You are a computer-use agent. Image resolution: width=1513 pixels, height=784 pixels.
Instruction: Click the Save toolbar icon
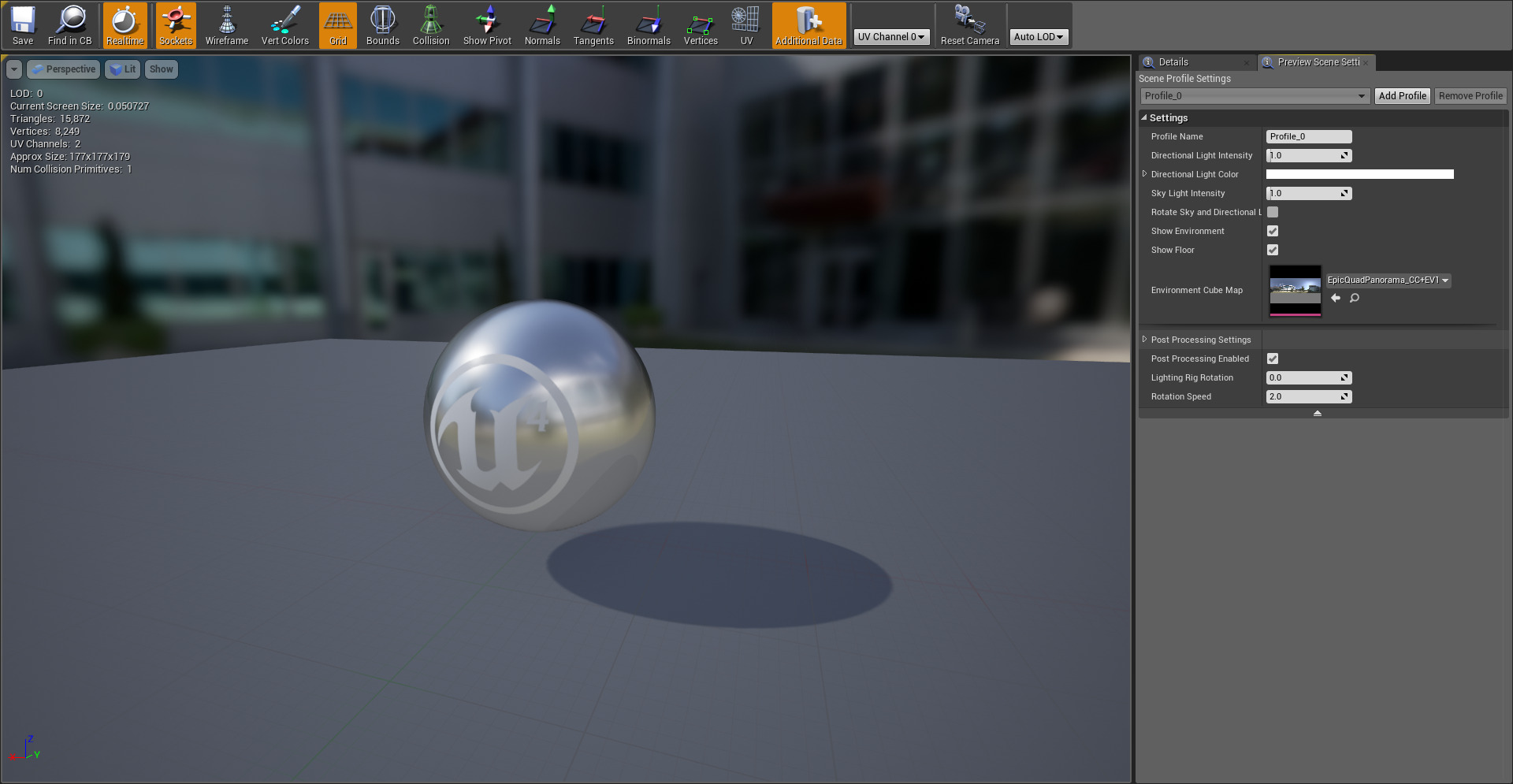pos(23,25)
